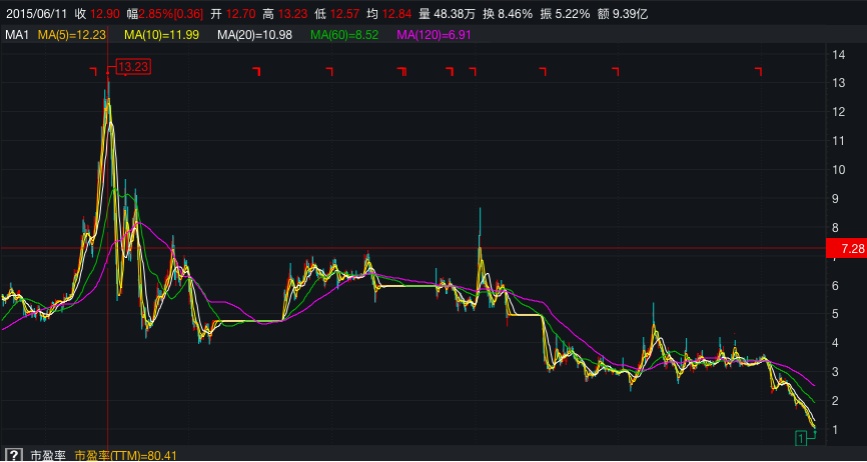Click the green boxed "1" marker

point(801,438)
